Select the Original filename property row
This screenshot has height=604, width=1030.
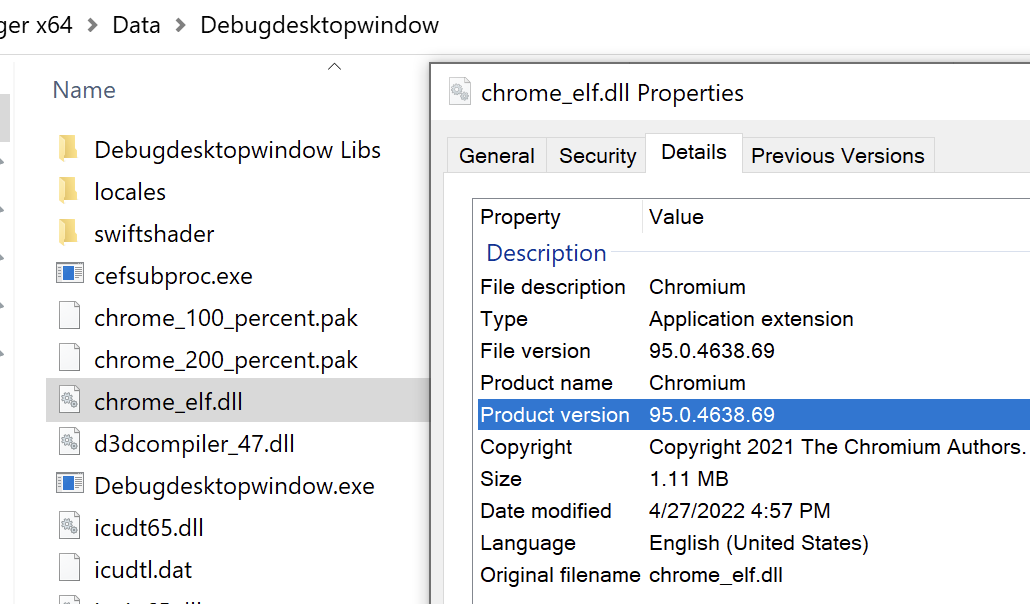point(753,575)
